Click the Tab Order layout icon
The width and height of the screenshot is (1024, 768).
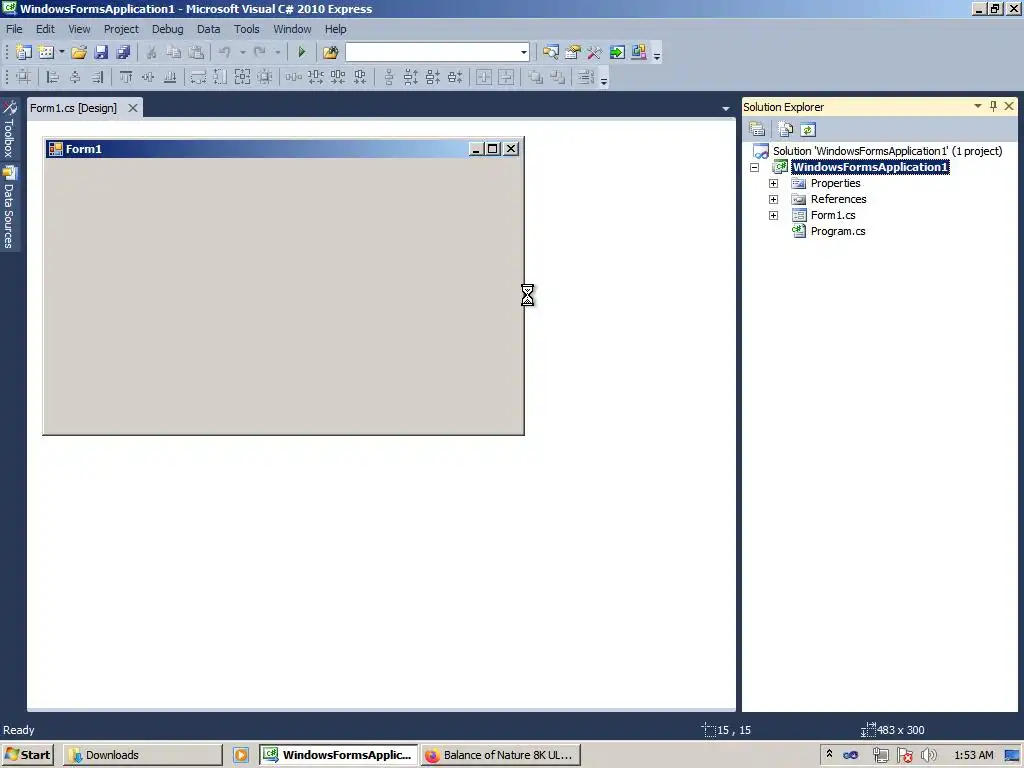pyautogui.click(x=585, y=77)
